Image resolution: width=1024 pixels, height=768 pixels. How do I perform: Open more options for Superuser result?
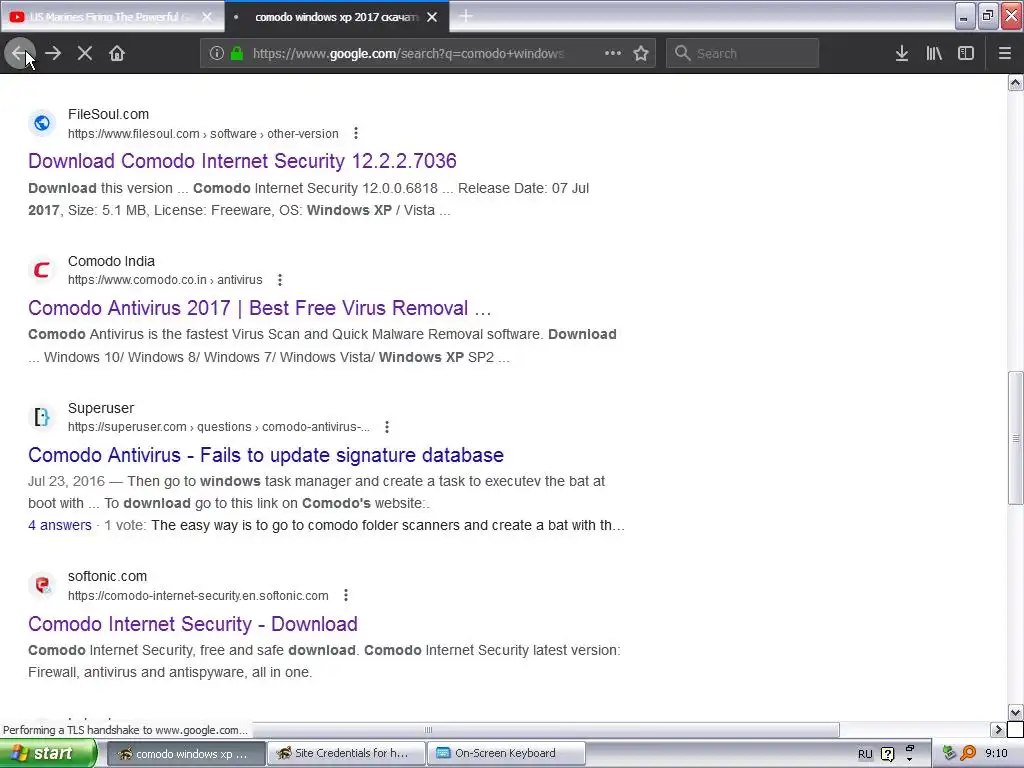(x=387, y=427)
